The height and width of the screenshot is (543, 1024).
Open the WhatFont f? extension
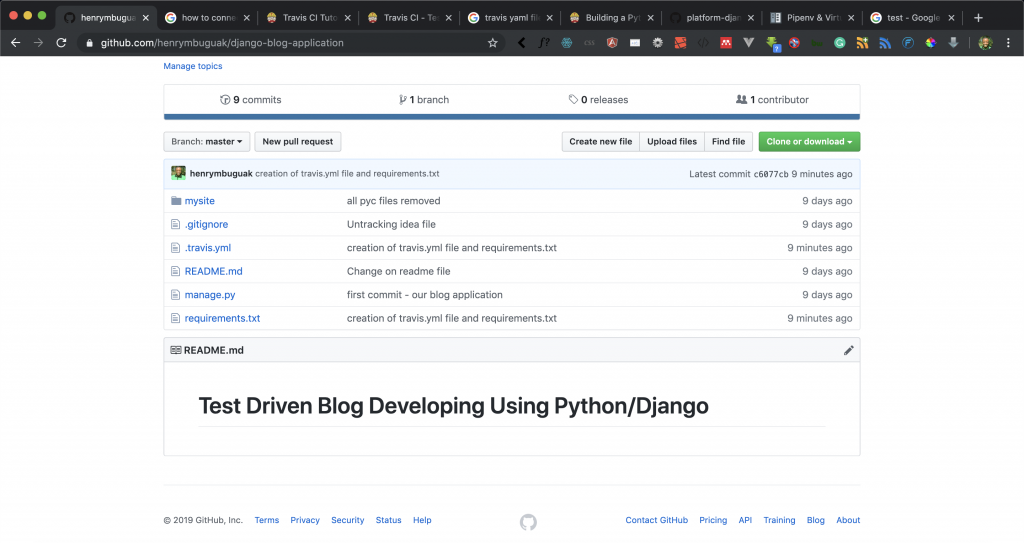pyautogui.click(x=543, y=42)
